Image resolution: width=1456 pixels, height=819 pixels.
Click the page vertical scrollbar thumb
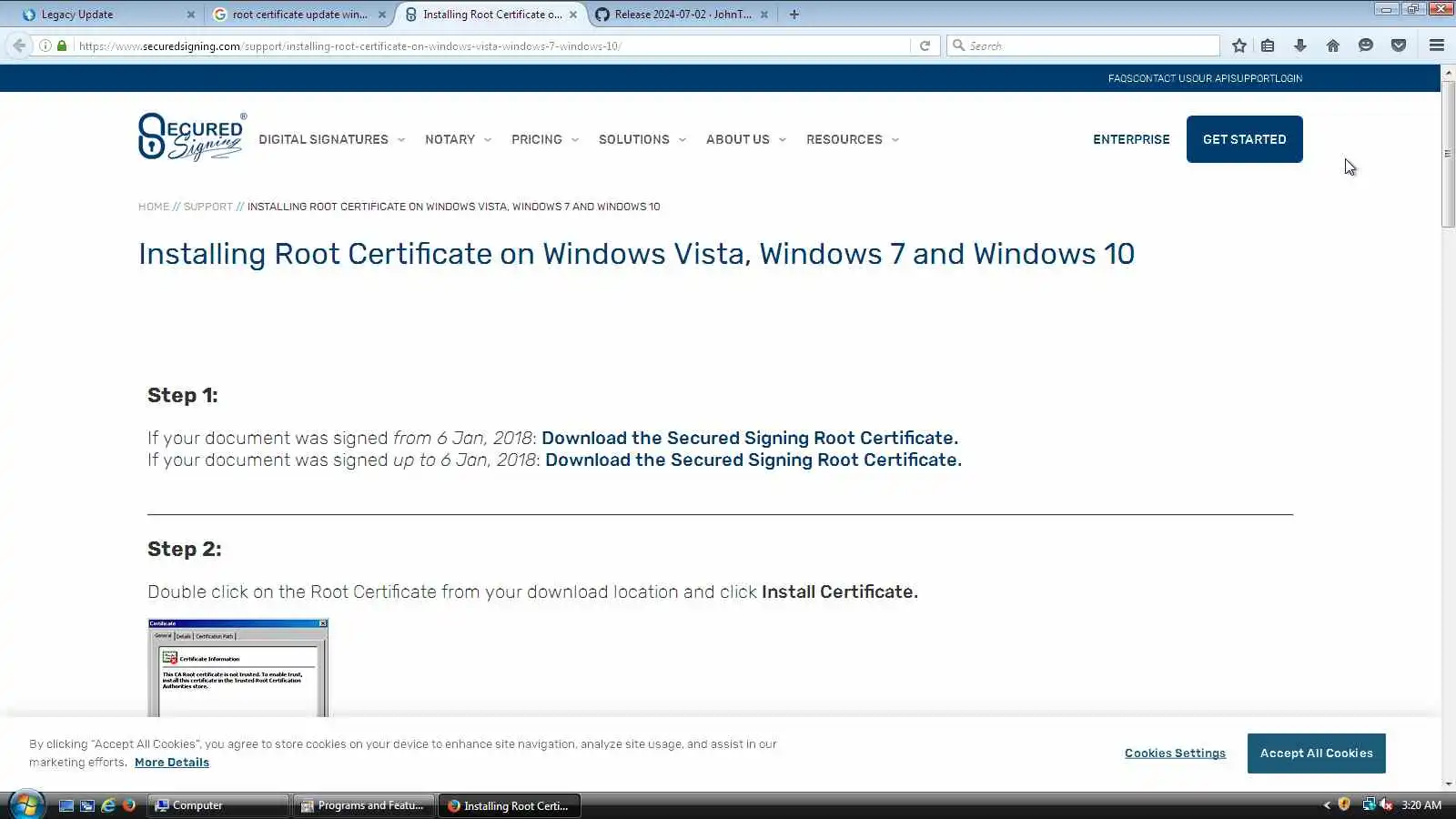click(x=1448, y=154)
